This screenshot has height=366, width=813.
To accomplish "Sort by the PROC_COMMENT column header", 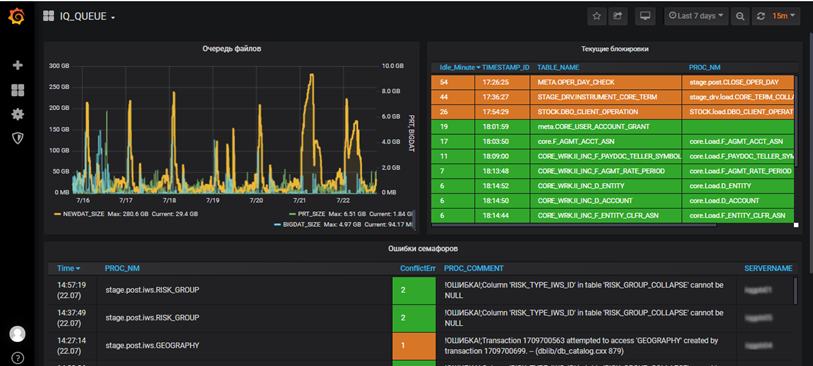I will tap(473, 268).
